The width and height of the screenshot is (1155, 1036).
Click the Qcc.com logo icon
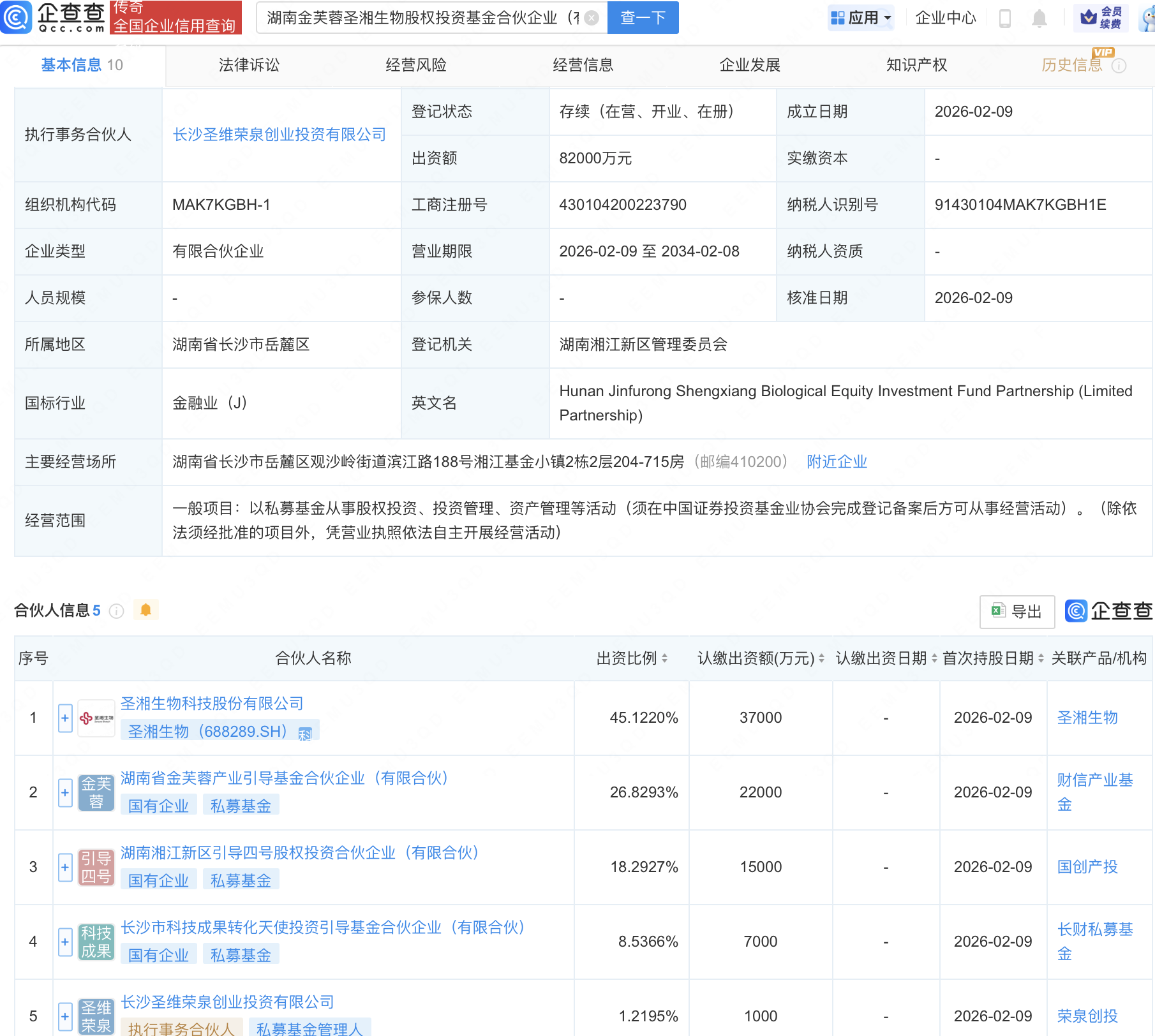[16, 17]
